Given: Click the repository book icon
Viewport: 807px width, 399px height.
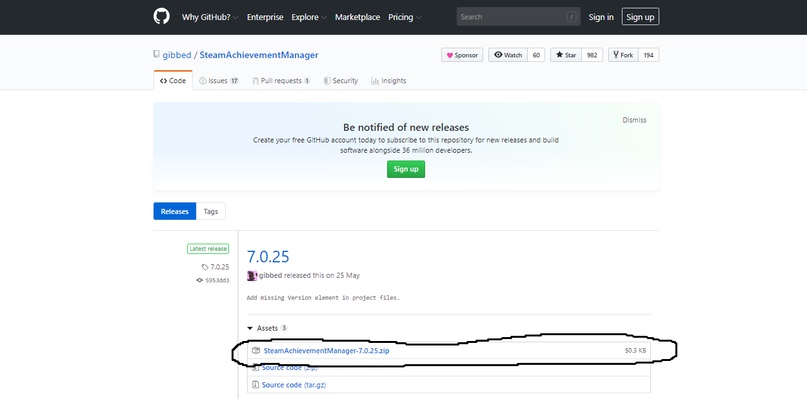Looking at the screenshot, I should [156, 55].
